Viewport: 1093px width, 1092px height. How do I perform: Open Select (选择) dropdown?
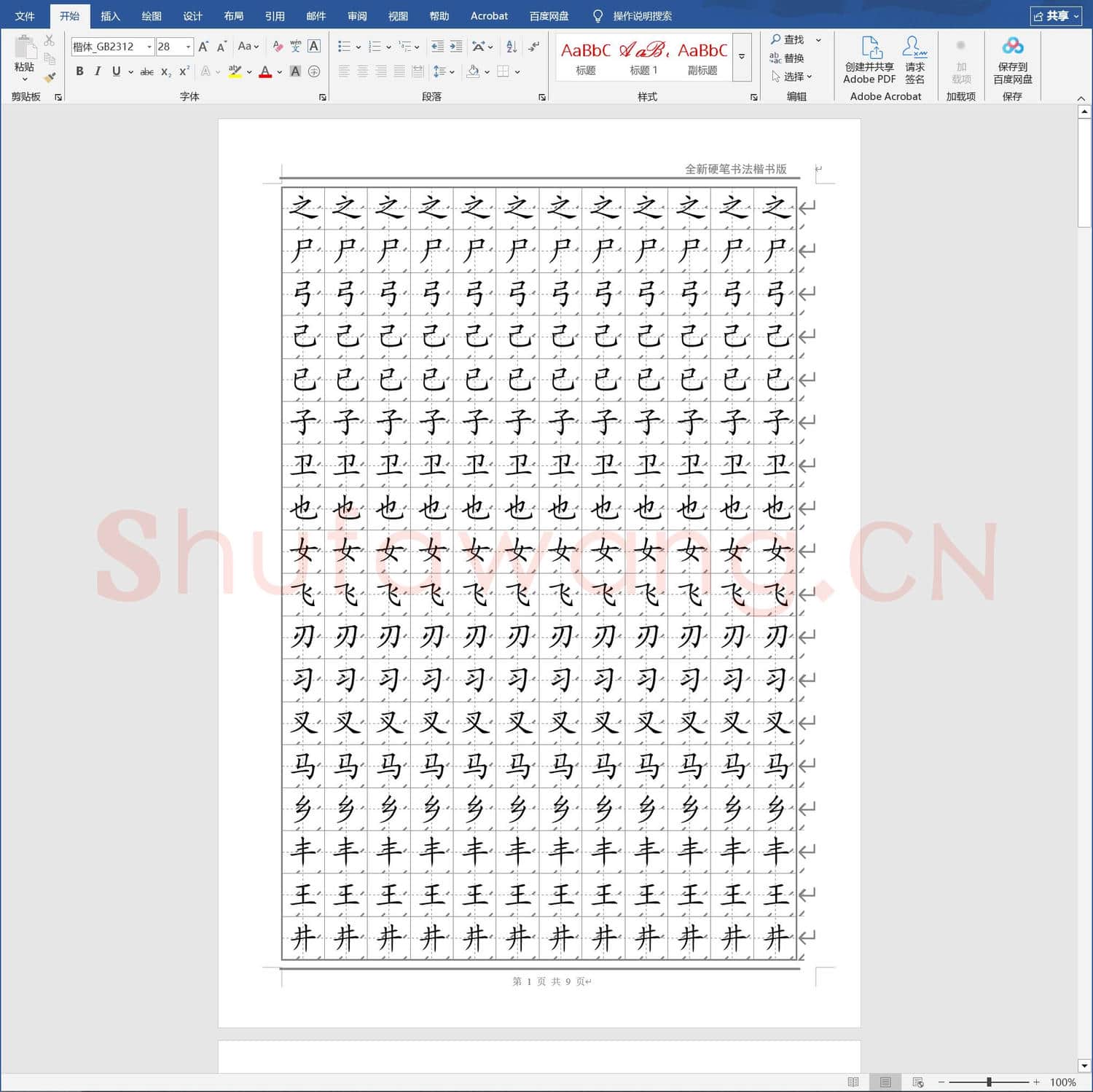coord(791,76)
